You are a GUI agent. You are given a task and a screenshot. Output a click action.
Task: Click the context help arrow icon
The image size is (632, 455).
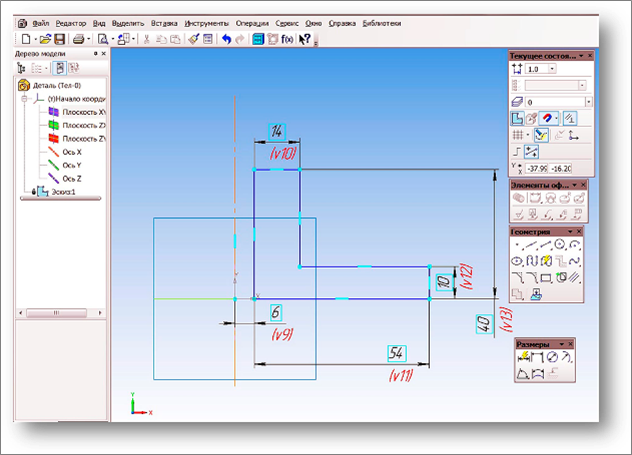click(304, 39)
